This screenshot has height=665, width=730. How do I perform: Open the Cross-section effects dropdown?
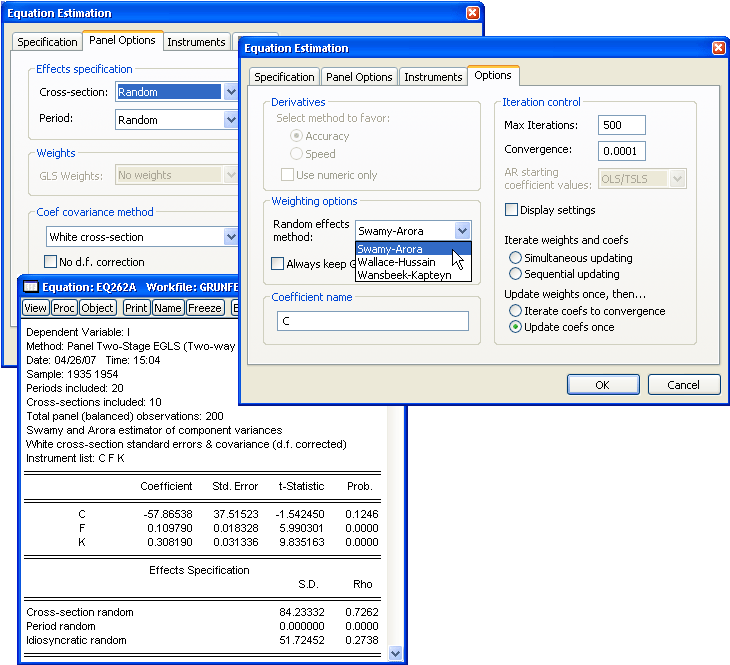pyautogui.click(x=230, y=92)
